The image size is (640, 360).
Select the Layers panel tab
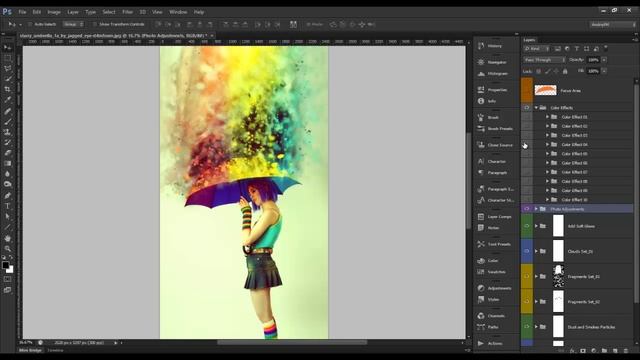529,40
